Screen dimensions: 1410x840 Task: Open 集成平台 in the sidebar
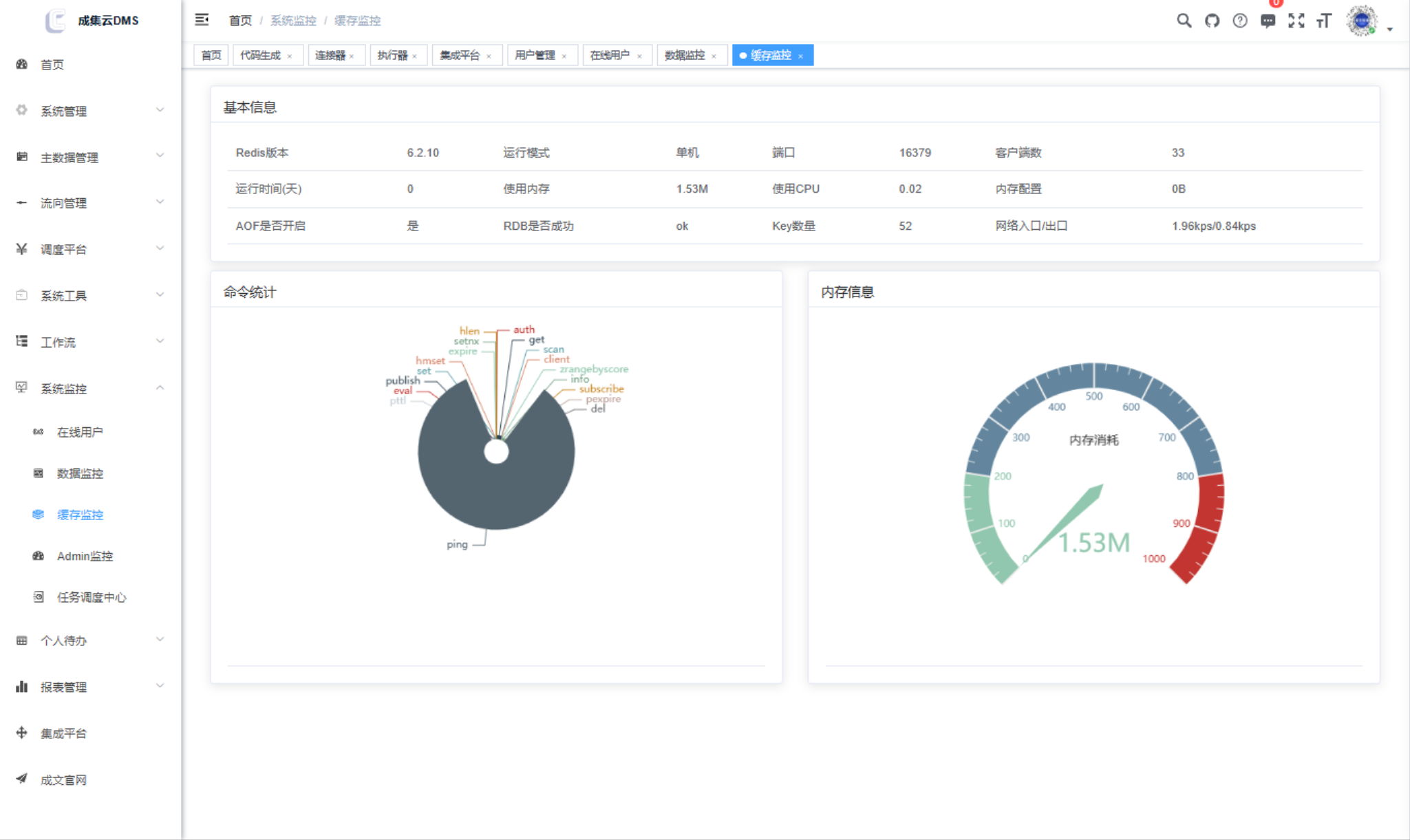click(x=90, y=733)
